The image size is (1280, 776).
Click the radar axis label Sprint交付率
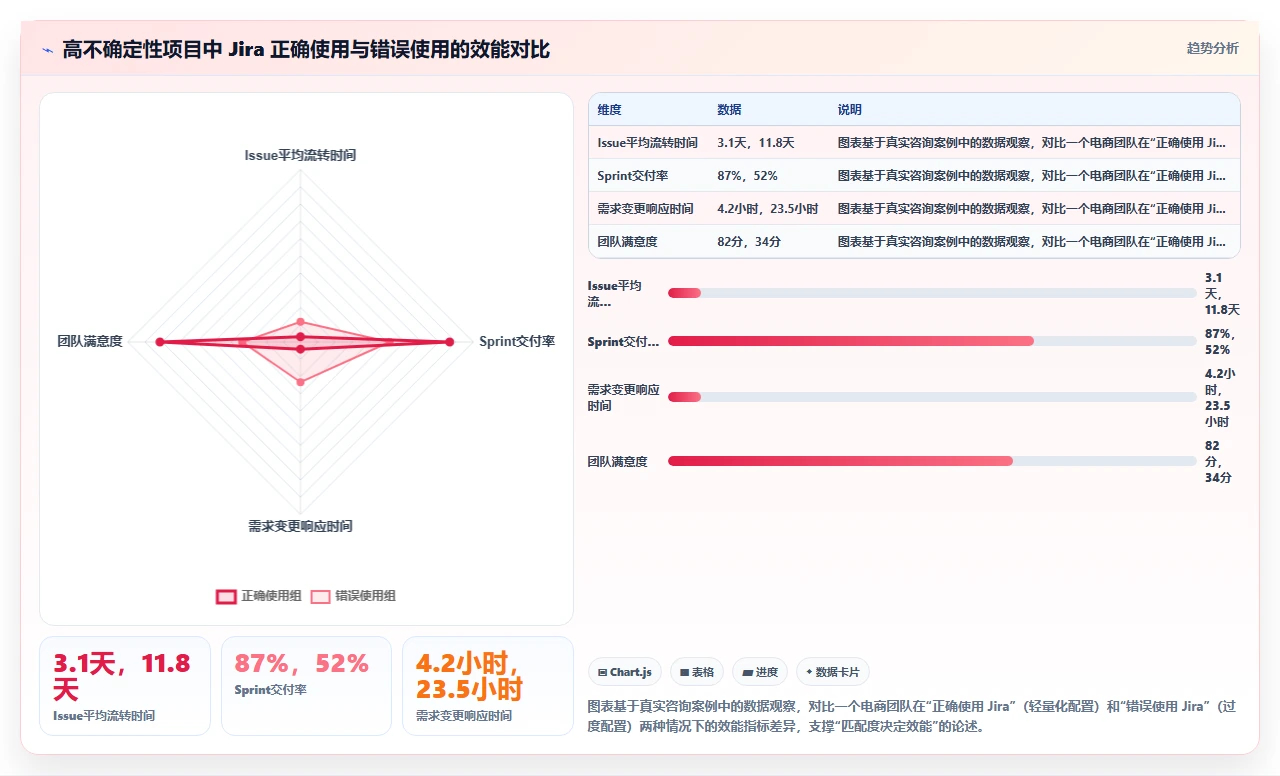click(517, 341)
